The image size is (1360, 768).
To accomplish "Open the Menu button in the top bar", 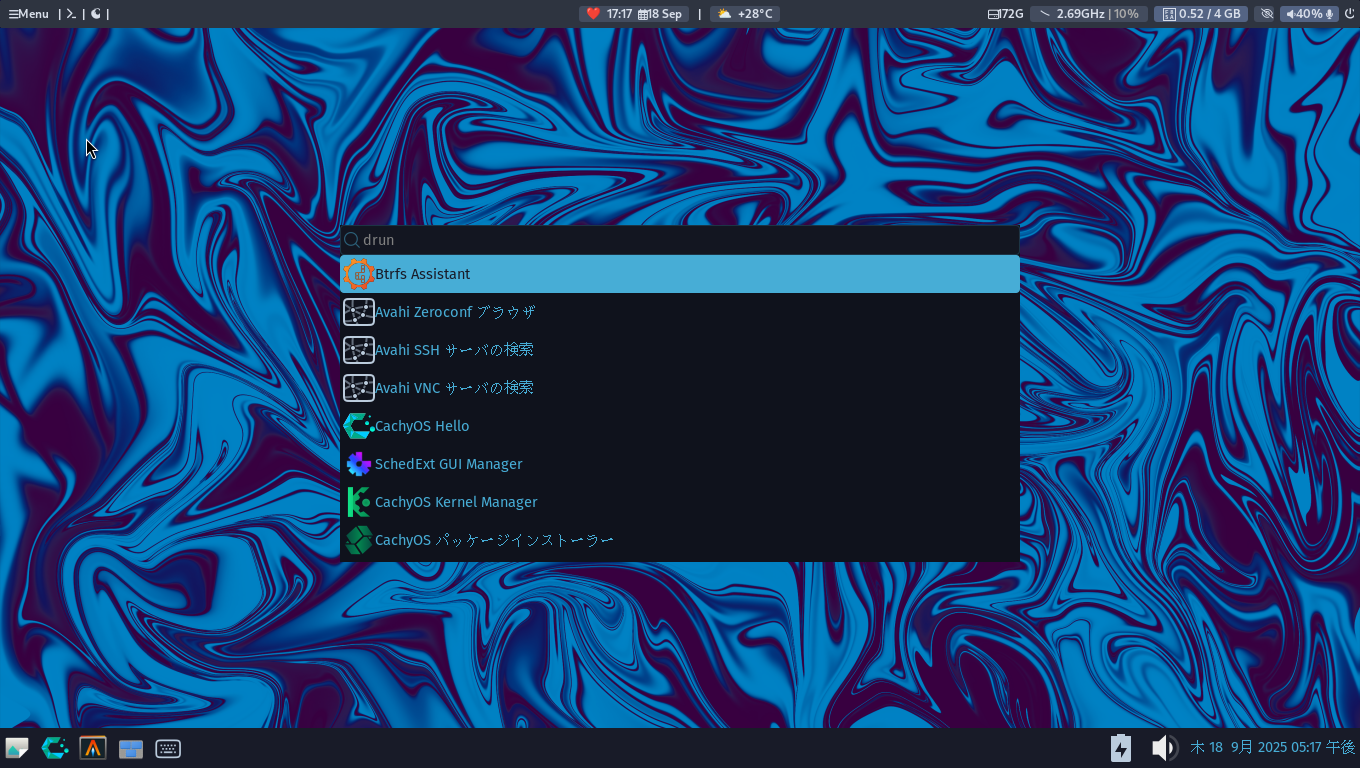I will (28, 14).
